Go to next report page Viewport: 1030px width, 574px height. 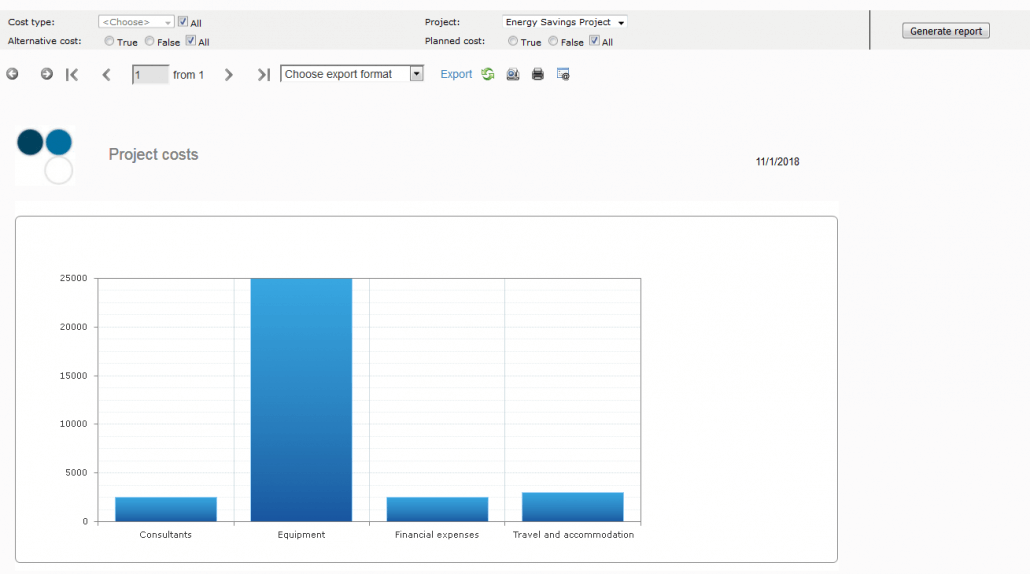pyautogui.click(x=229, y=74)
